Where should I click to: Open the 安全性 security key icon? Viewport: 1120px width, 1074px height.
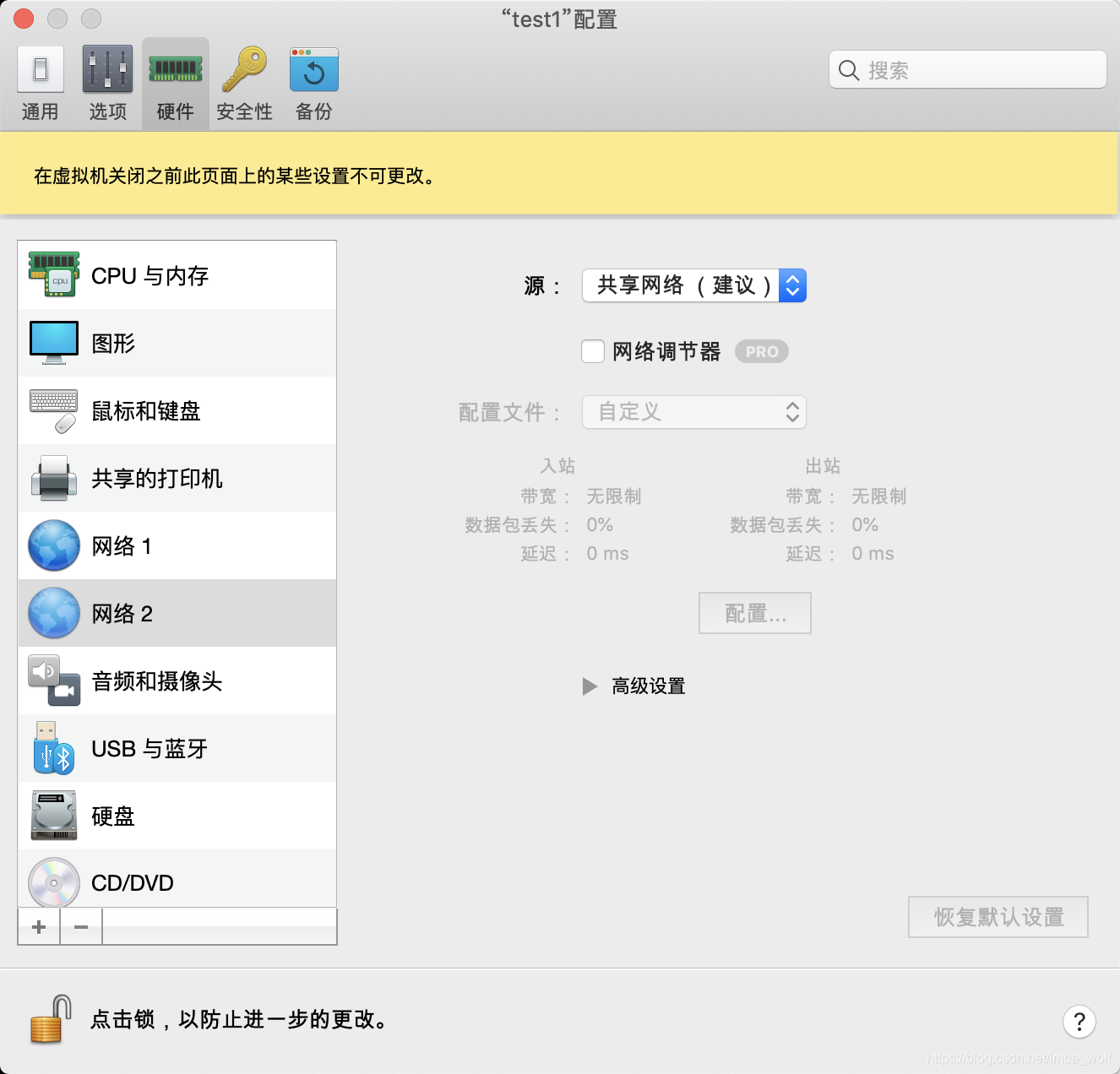pyautogui.click(x=244, y=69)
